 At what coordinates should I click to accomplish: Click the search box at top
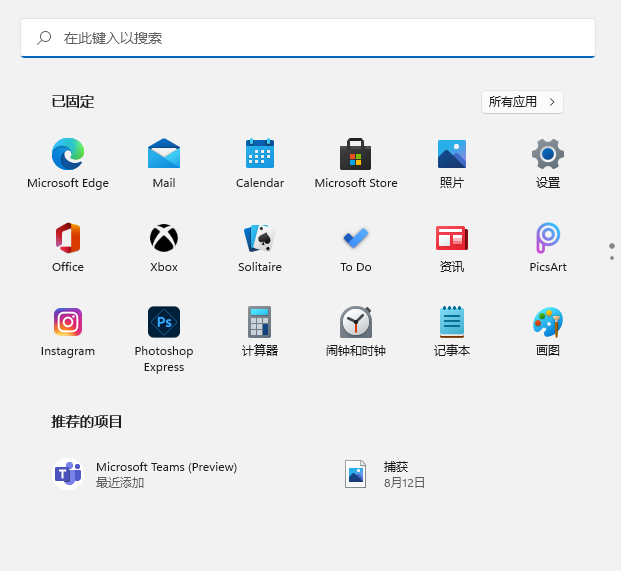[x=308, y=38]
